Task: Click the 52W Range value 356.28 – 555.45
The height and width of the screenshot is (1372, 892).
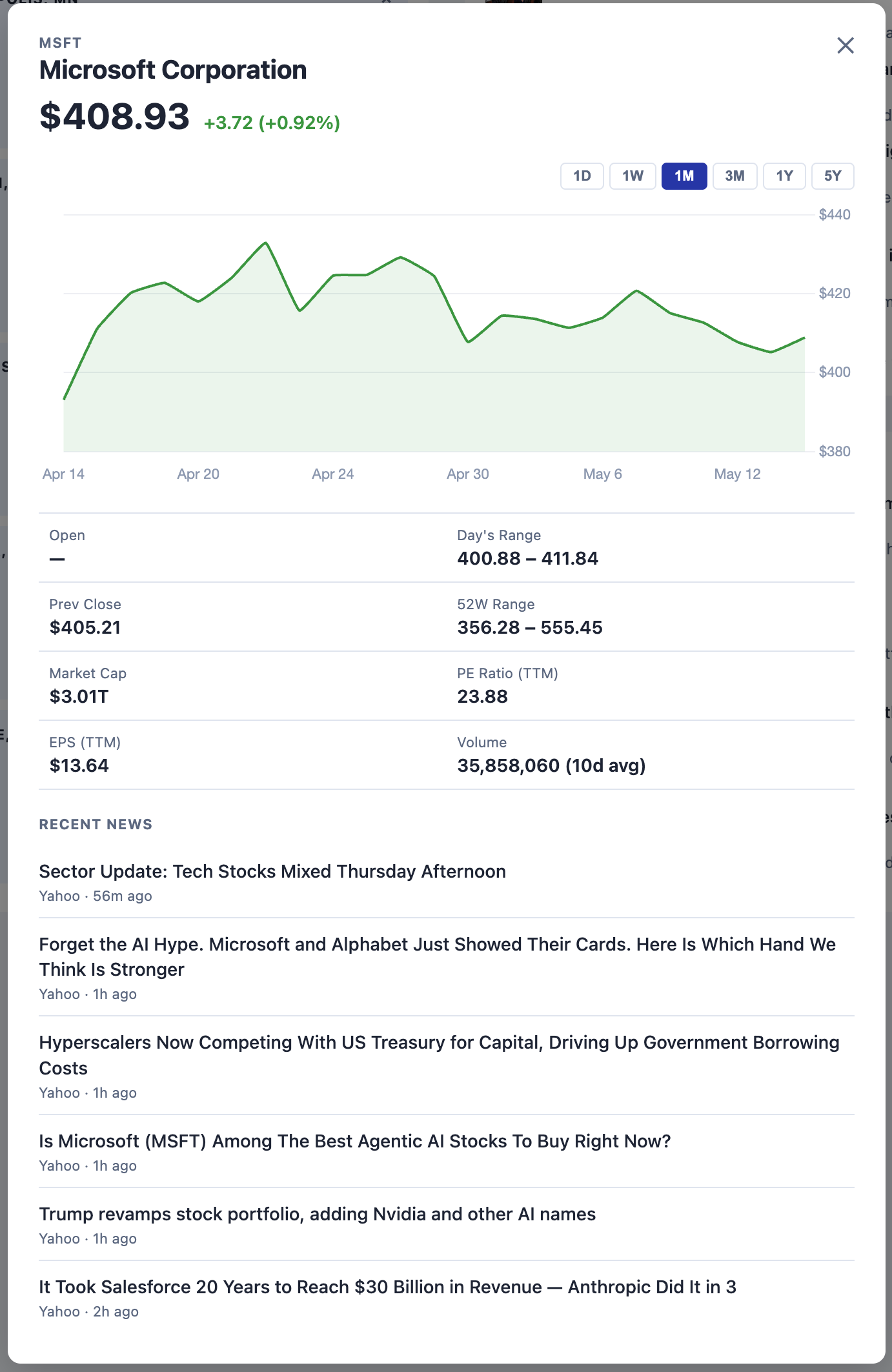Action: pyautogui.click(x=530, y=627)
